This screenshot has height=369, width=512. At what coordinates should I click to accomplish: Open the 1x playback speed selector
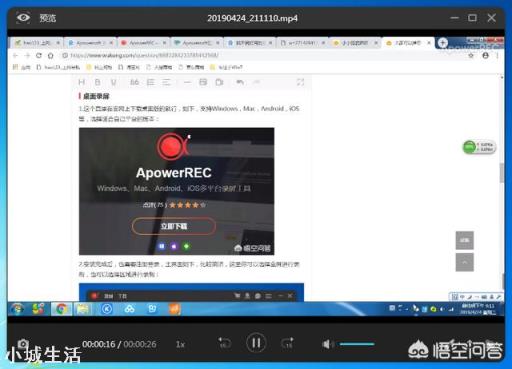point(180,344)
